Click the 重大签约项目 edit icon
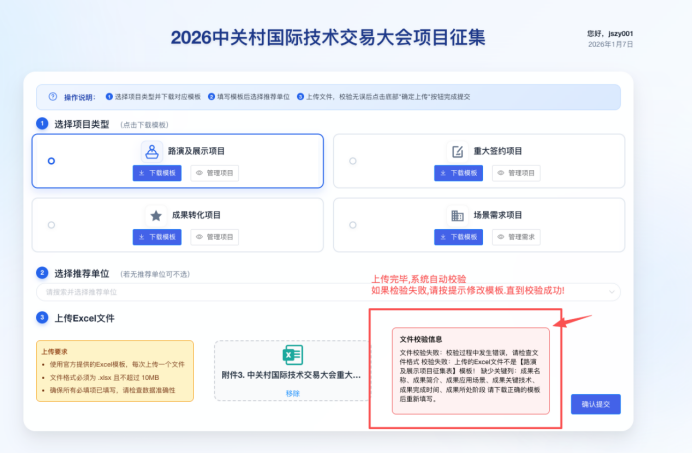 [457, 152]
